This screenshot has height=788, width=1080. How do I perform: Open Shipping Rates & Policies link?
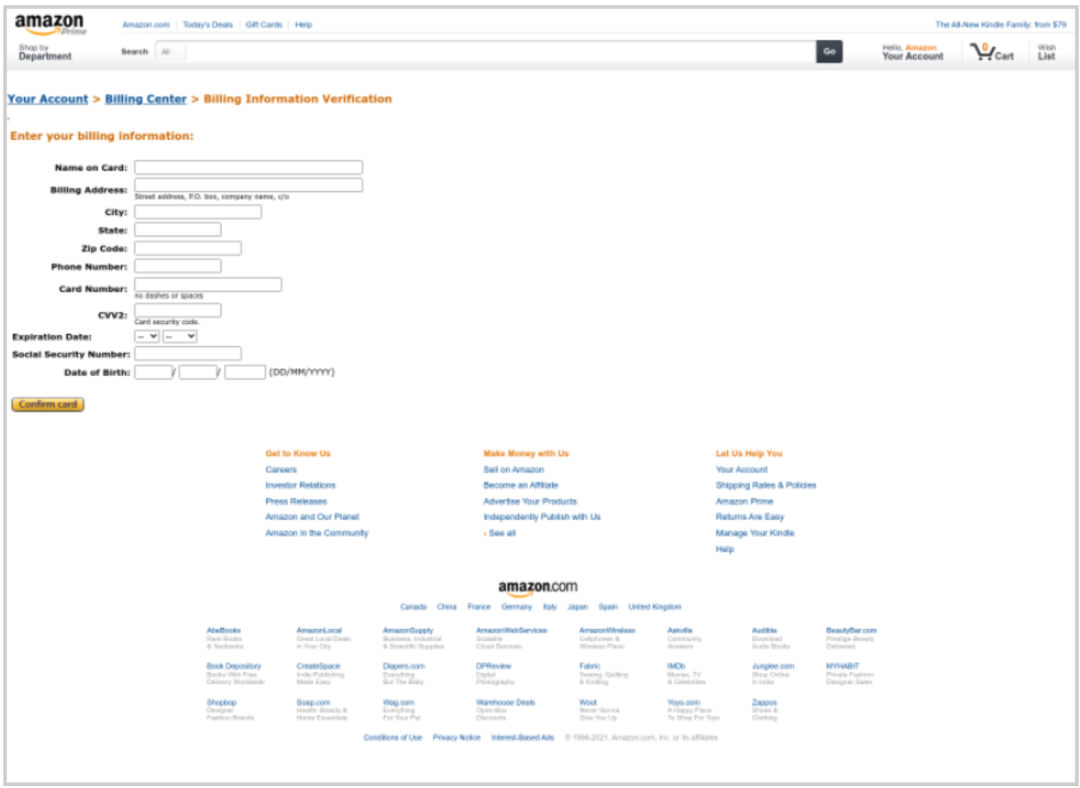coord(765,486)
